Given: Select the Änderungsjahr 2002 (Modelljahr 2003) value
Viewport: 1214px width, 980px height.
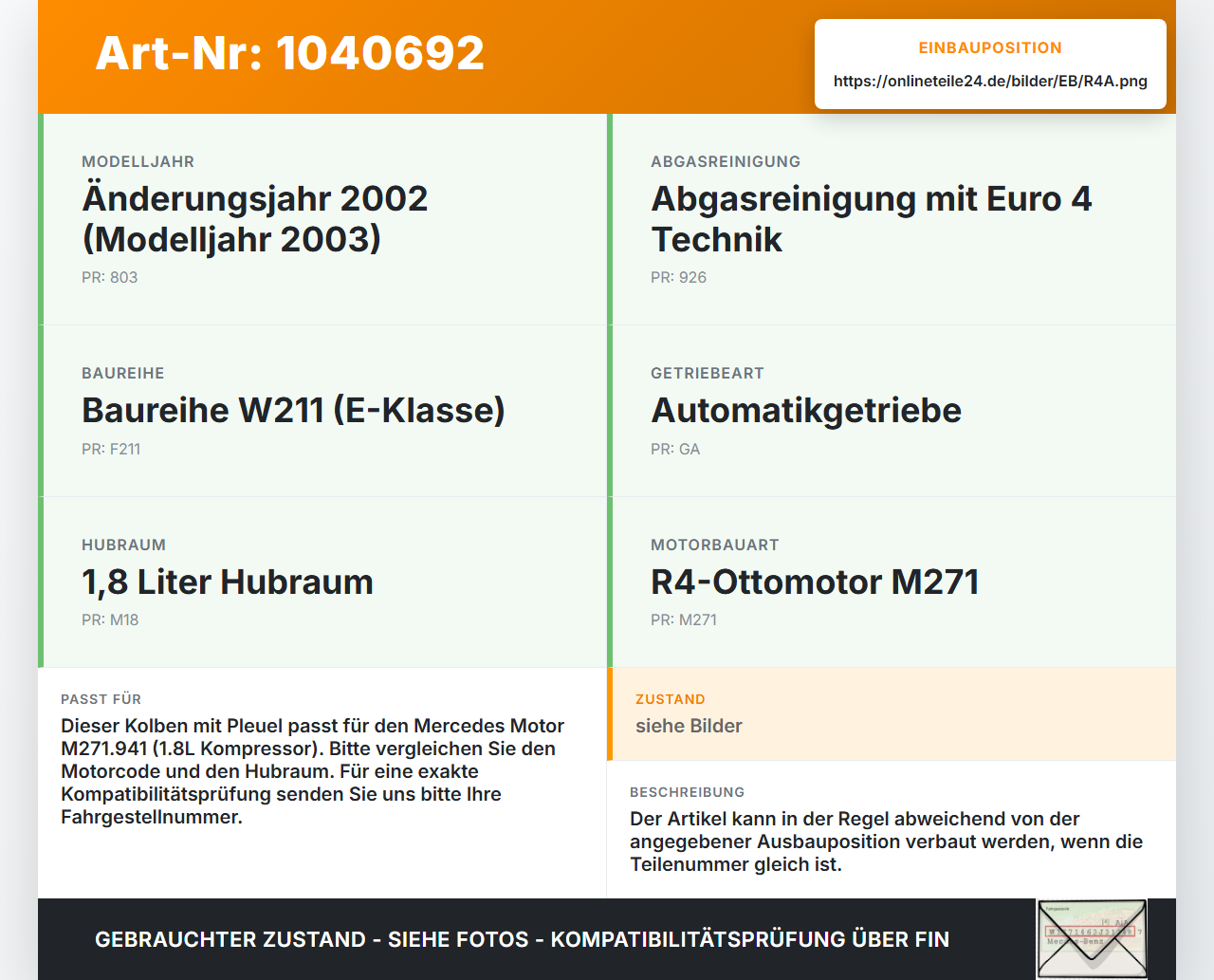Looking at the screenshot, I should [255, 218].
